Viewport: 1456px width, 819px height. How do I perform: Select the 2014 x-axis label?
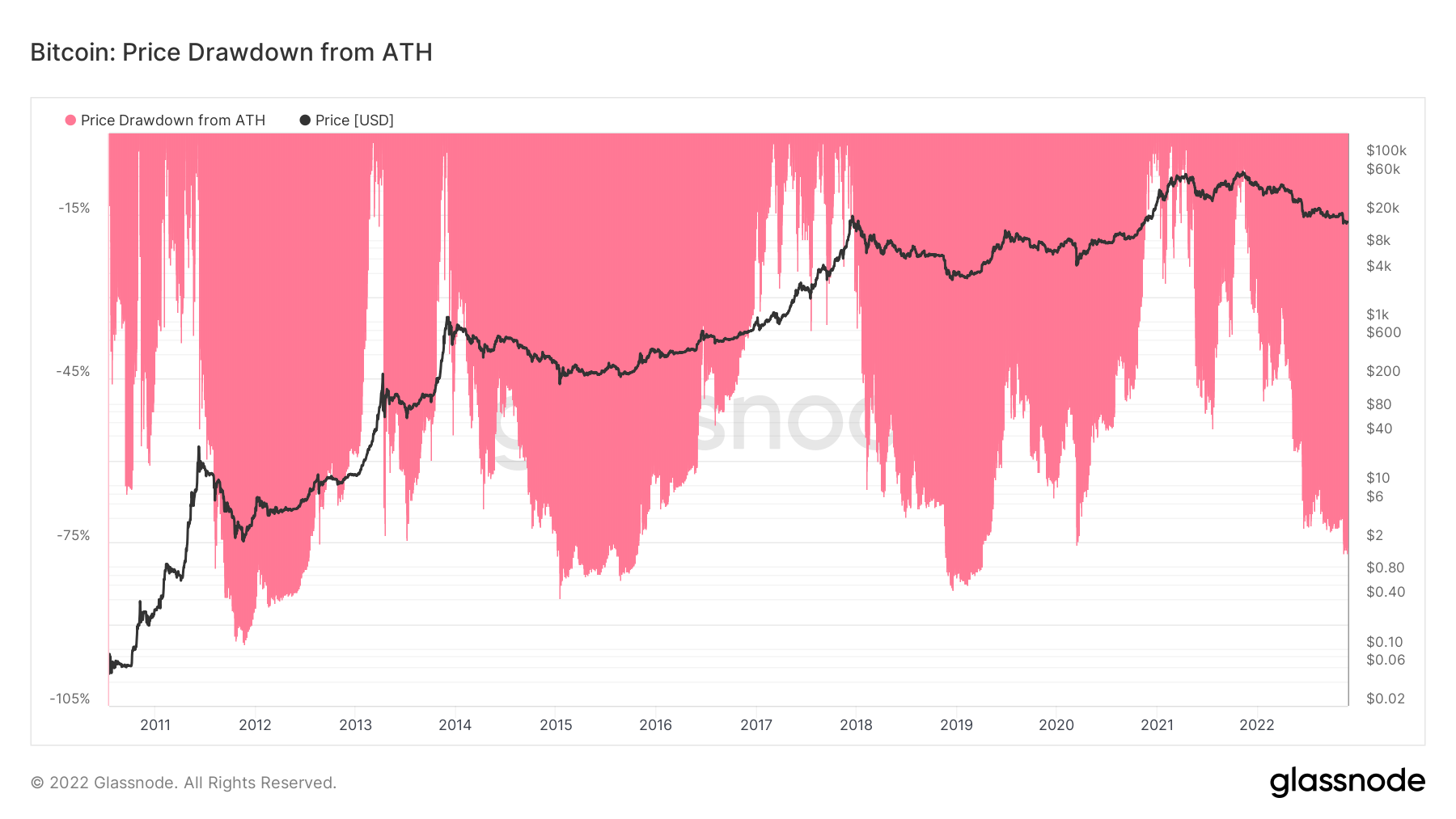coord(455,724)
